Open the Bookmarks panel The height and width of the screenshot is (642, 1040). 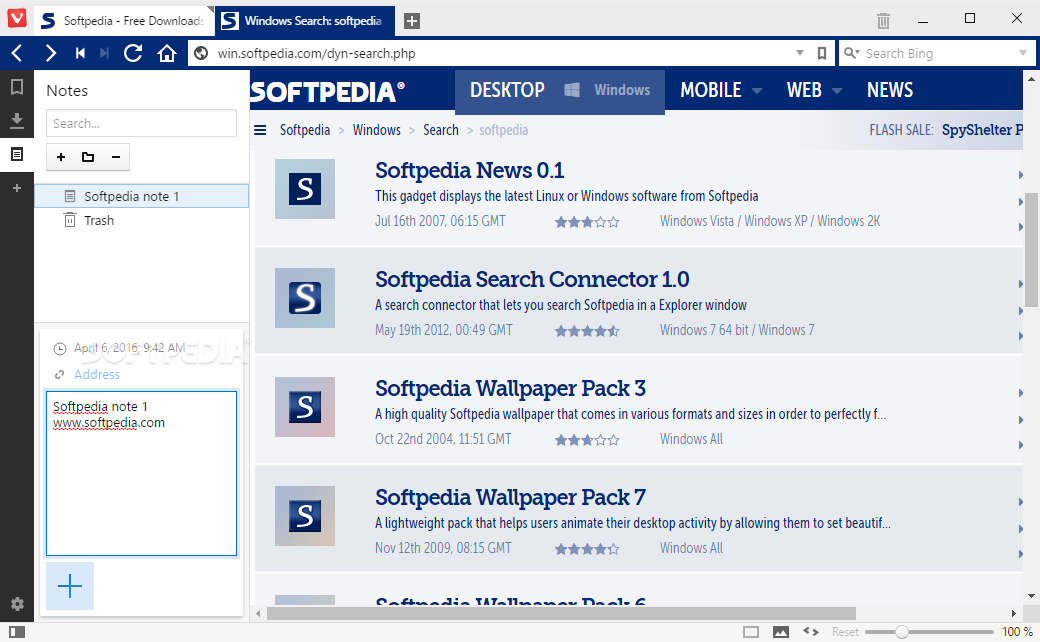coord(17,87)
